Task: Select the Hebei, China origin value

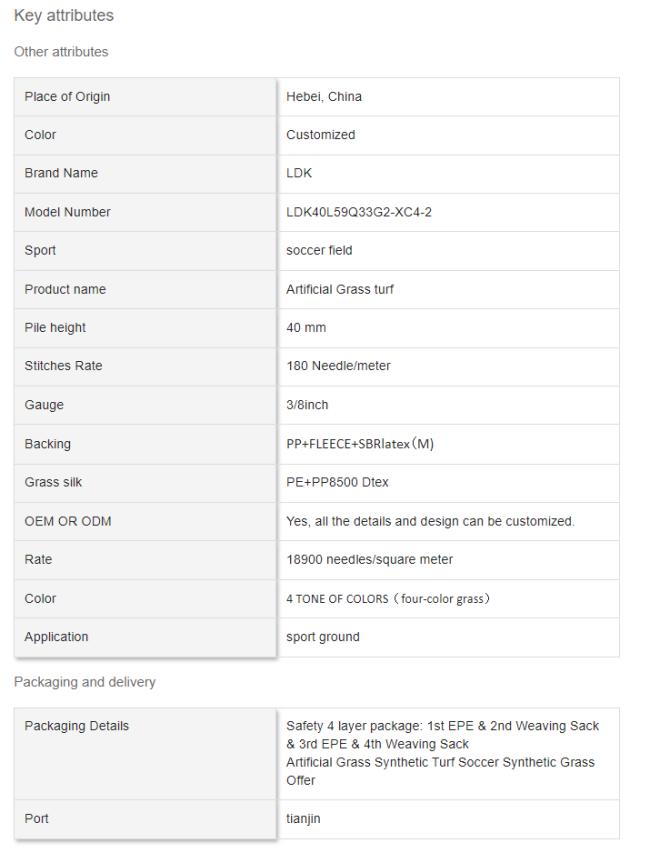Action: (324, 97)
